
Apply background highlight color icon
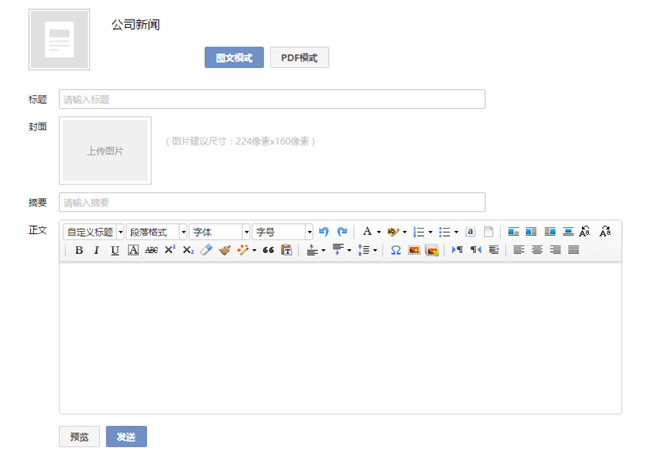[392, 232]
